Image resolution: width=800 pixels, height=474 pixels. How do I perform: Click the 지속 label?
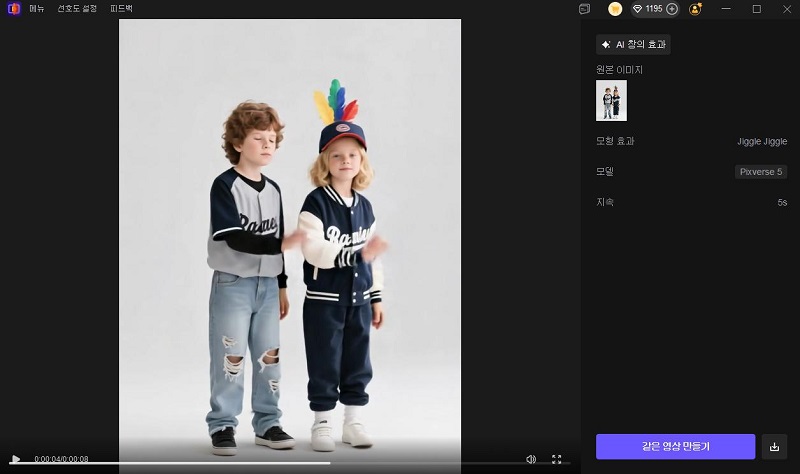tap(605, 203)
